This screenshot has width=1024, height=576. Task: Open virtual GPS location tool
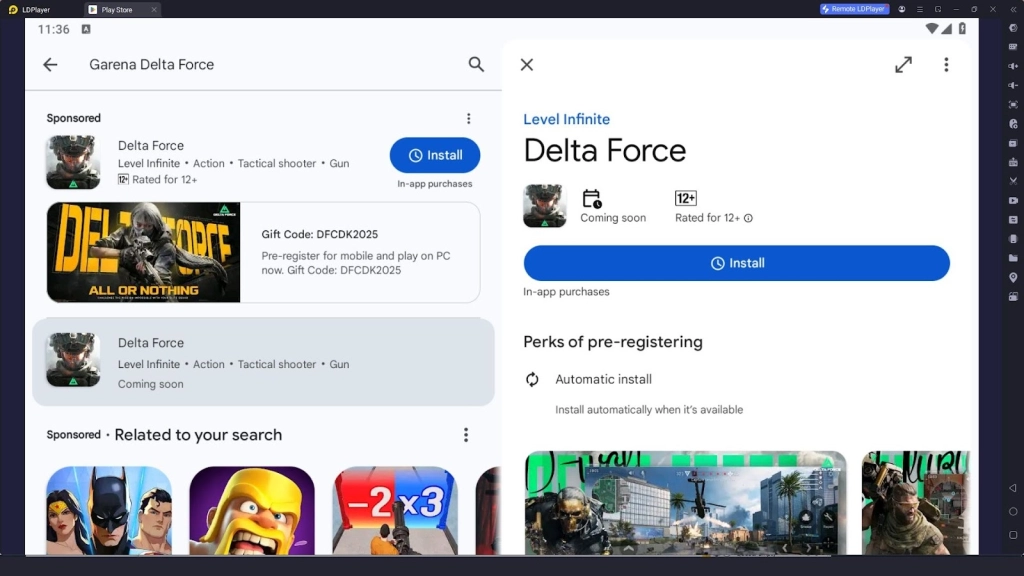pyautogui.click(x=1013, y=278)
